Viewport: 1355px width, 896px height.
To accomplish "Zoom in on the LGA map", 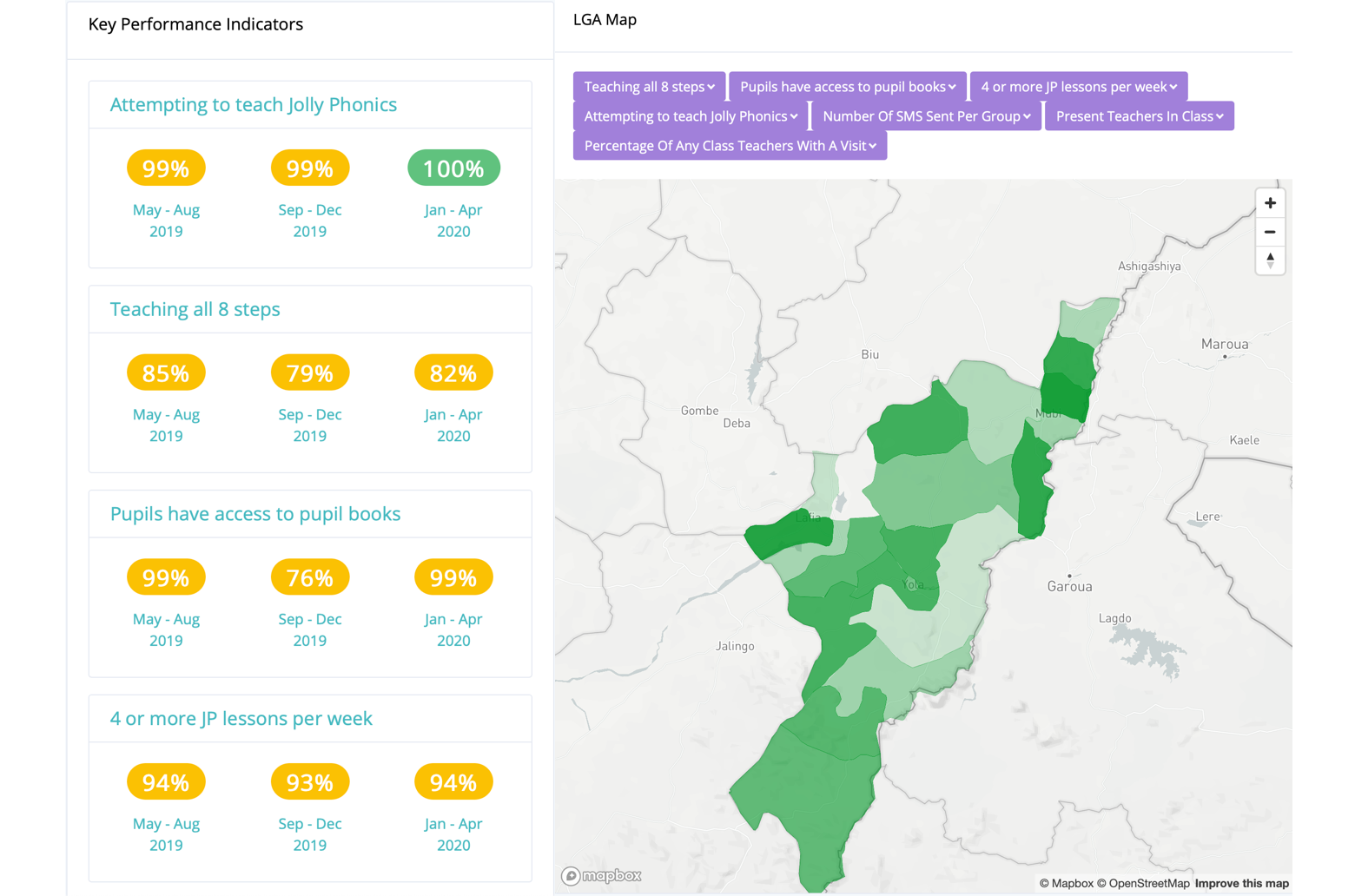I will coord(1270,203).
